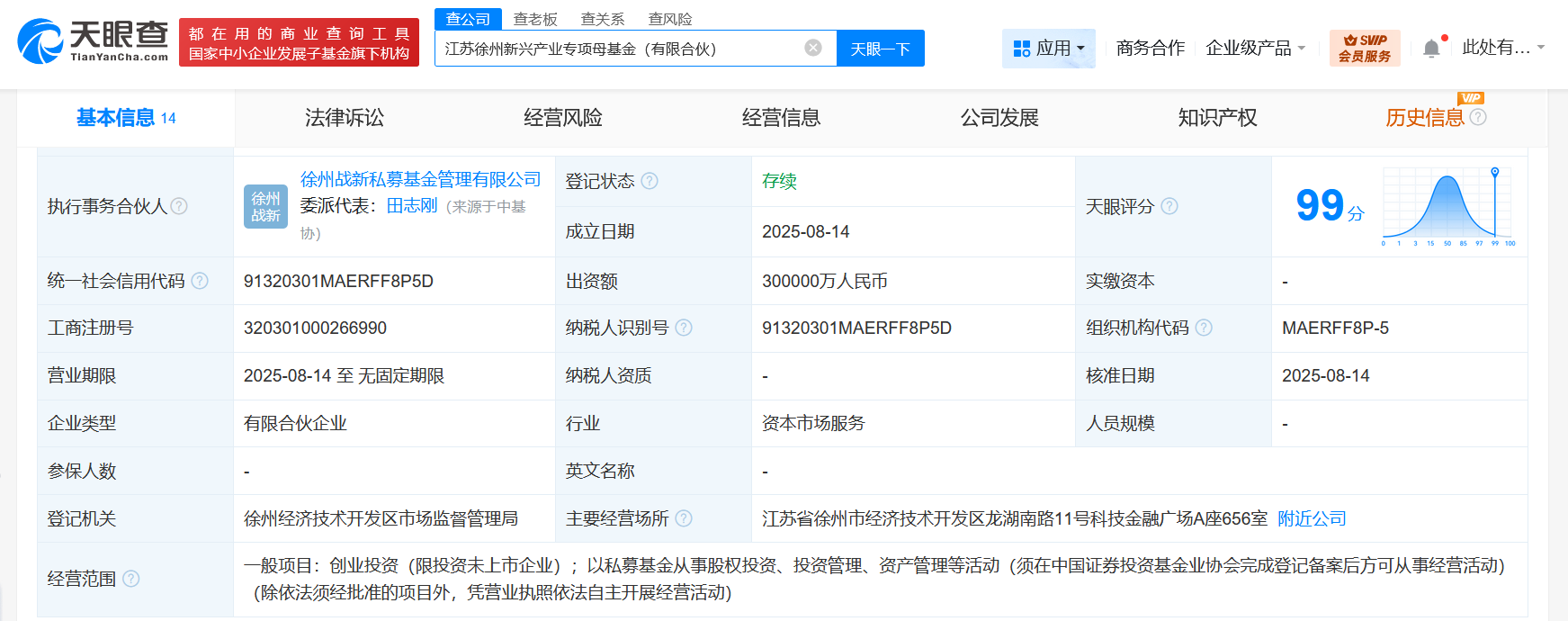Screen dimensions: 1568x621
Task: Click the TianYanCha logo
Action: coord(93,41)
